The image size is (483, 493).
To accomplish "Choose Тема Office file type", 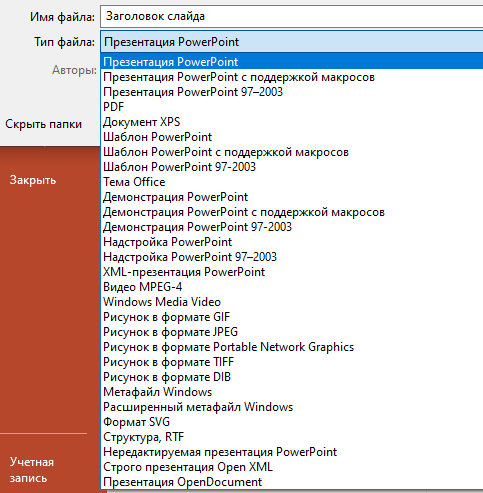I will (x=292, y=182).
